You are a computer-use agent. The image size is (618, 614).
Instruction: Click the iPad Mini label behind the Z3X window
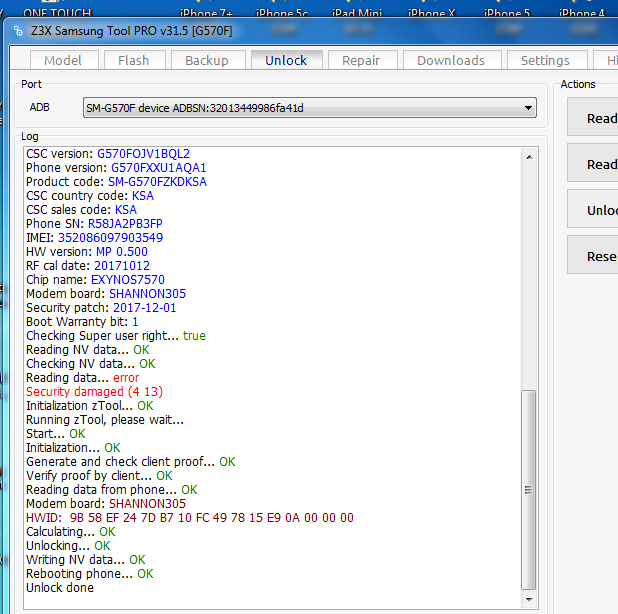point(357,13)
